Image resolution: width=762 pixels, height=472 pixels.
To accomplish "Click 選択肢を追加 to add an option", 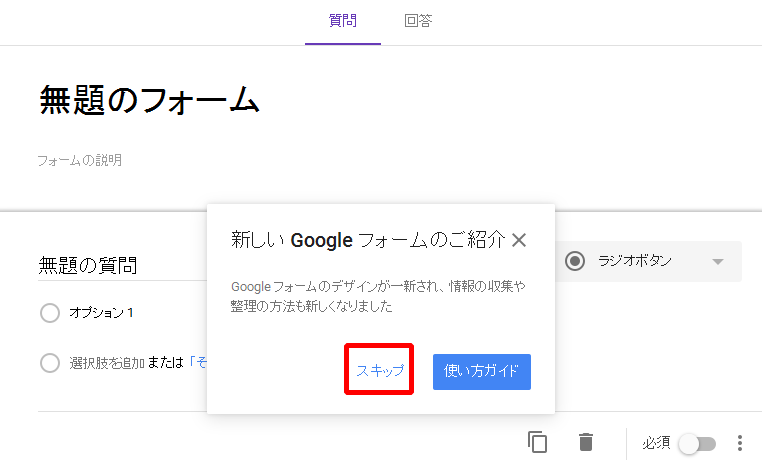I will pyautogui.click(x=107, y=363).
